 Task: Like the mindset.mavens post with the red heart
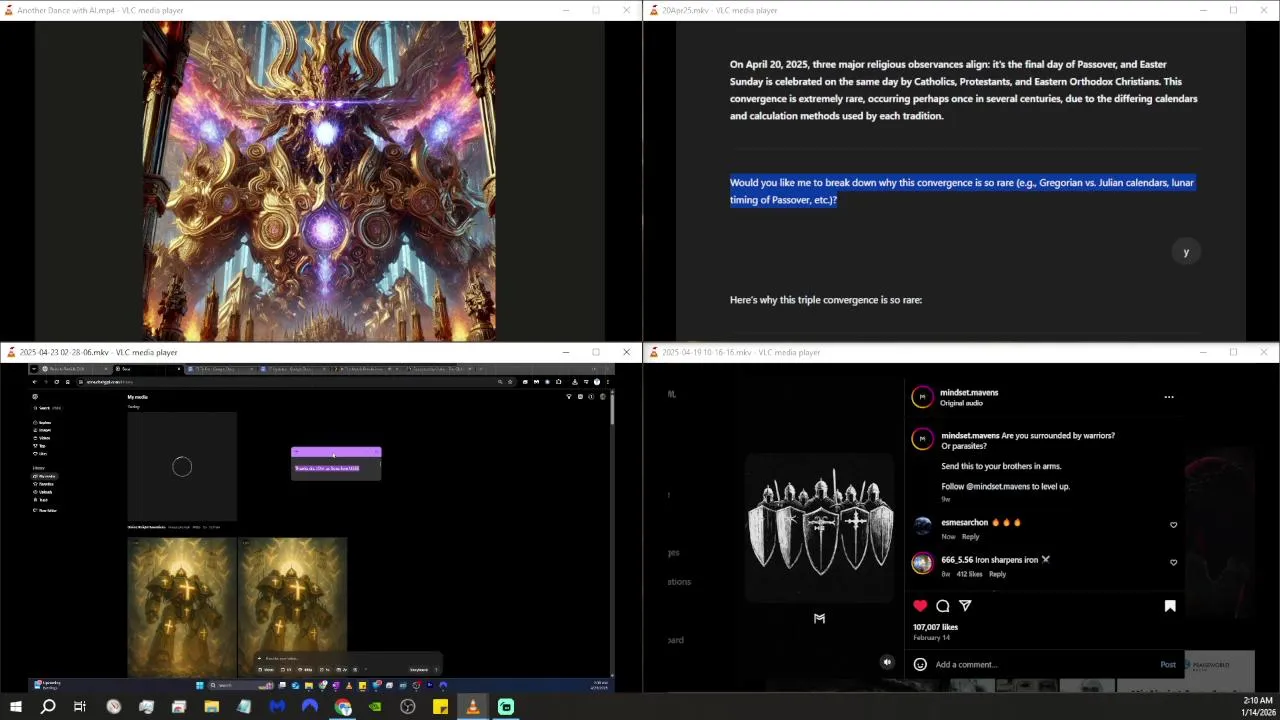(x=920, y=605)
